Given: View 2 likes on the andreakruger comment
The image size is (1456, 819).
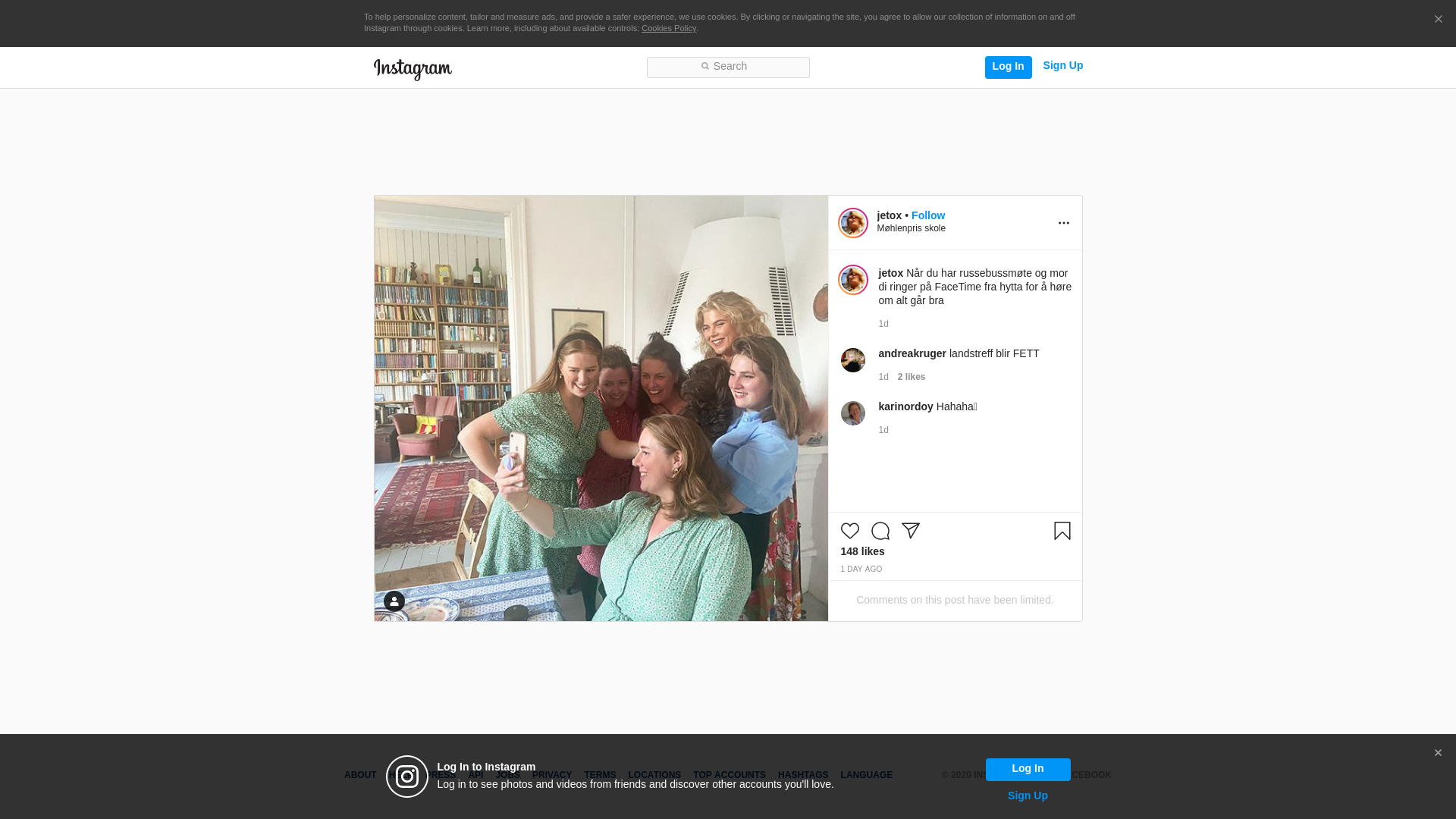Looking at the screenshot, I should [x=911, y=377].
